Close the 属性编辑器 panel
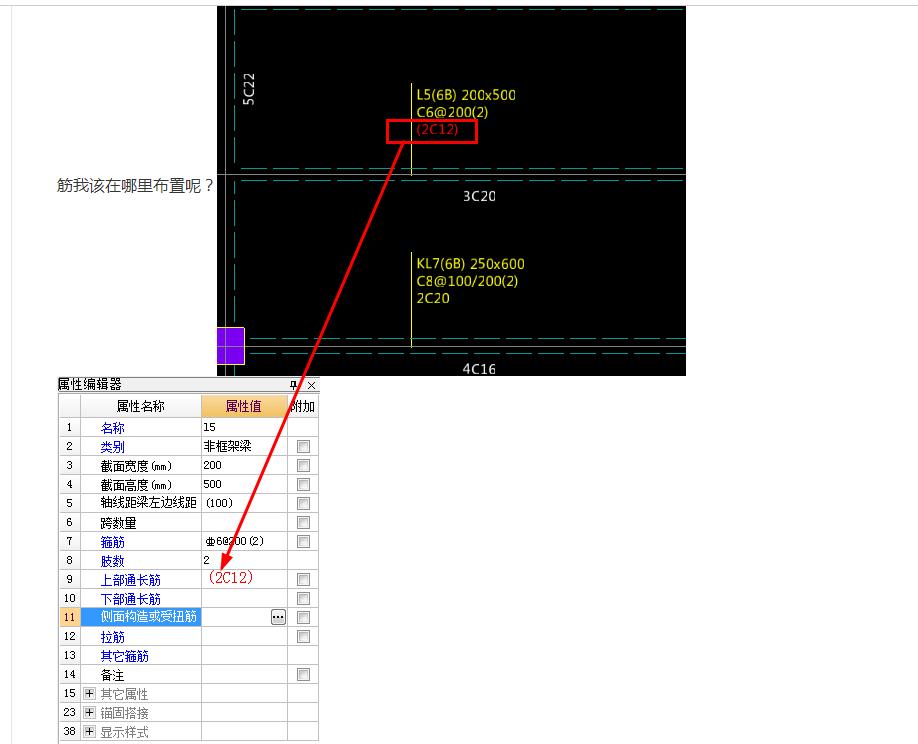918x744 pixels. pyautogui.click(x=311, y=385)
